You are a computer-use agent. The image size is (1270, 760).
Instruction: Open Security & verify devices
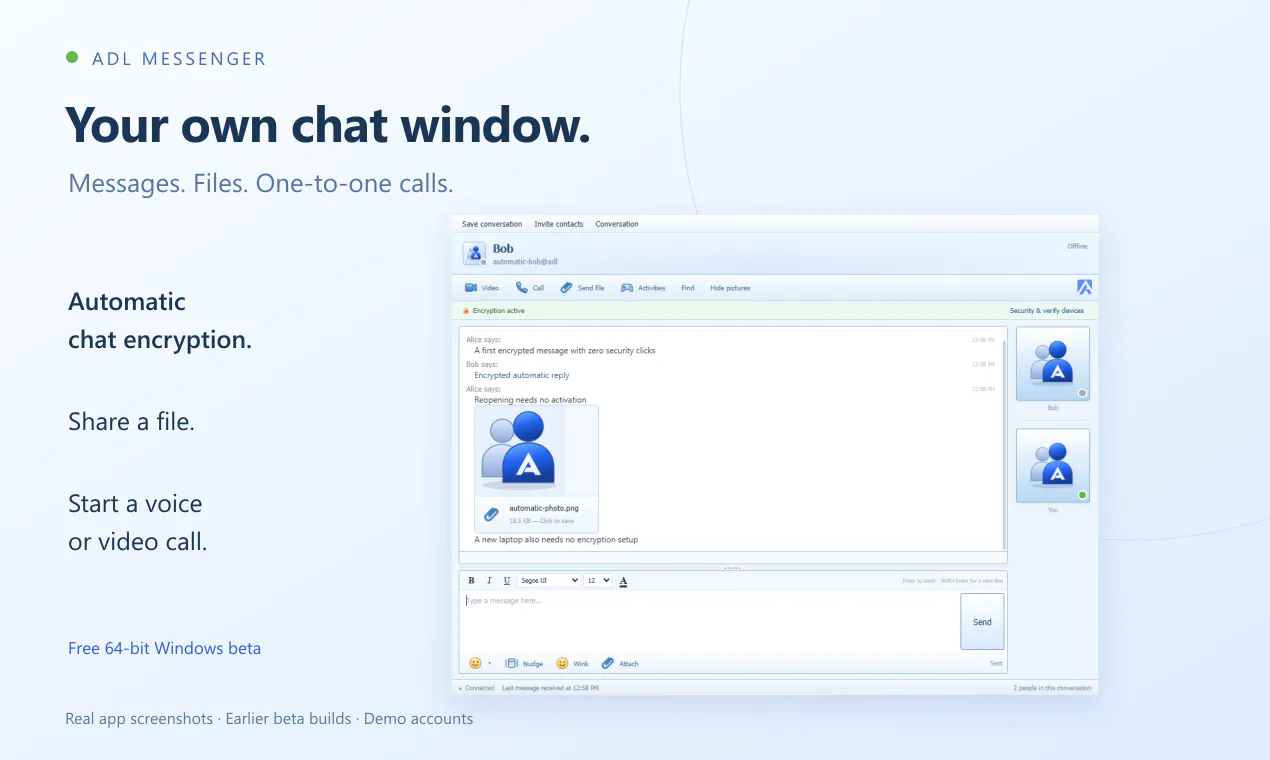pos(1047,311)
